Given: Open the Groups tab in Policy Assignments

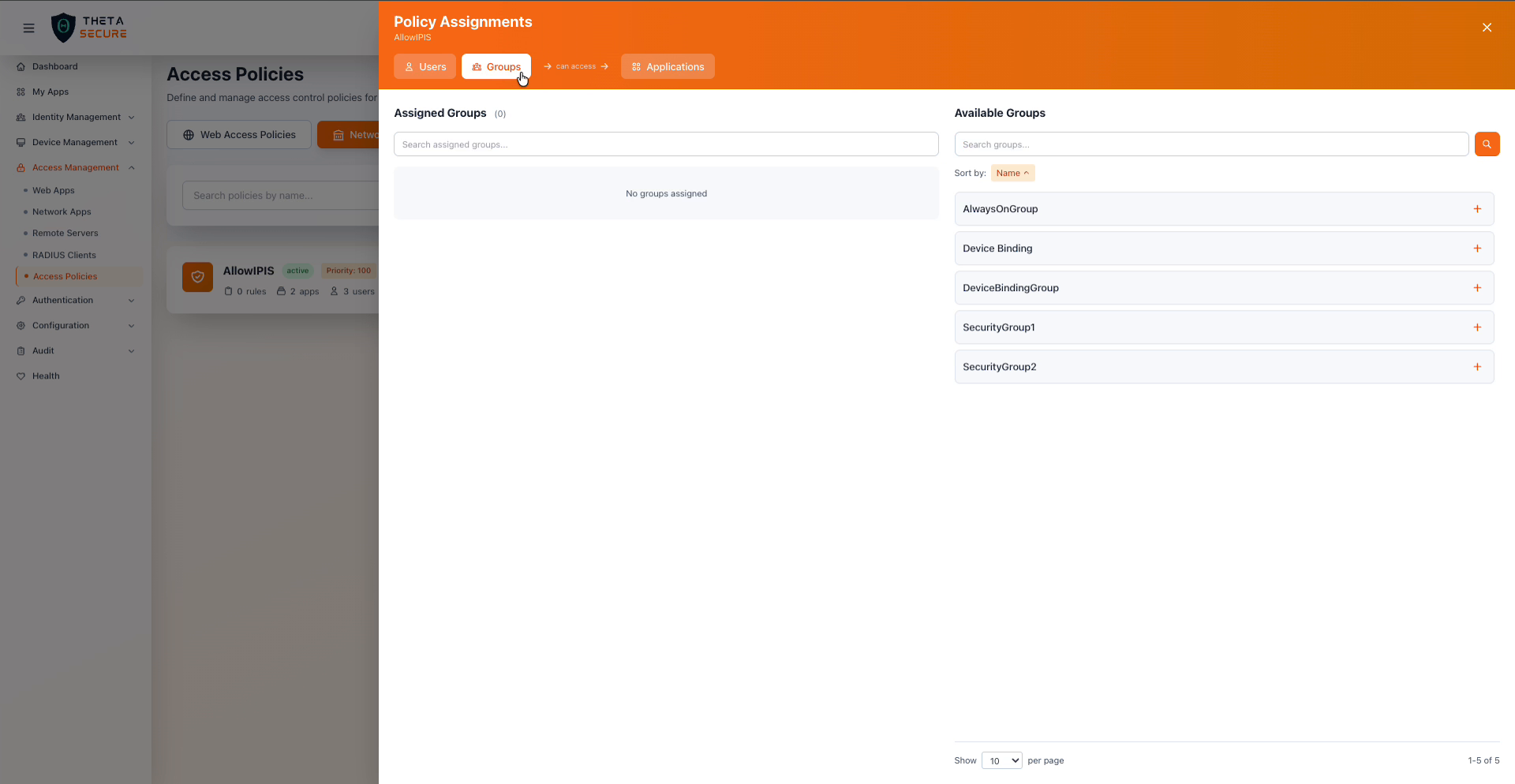Looking at the screenshot, I should point(496,66).
